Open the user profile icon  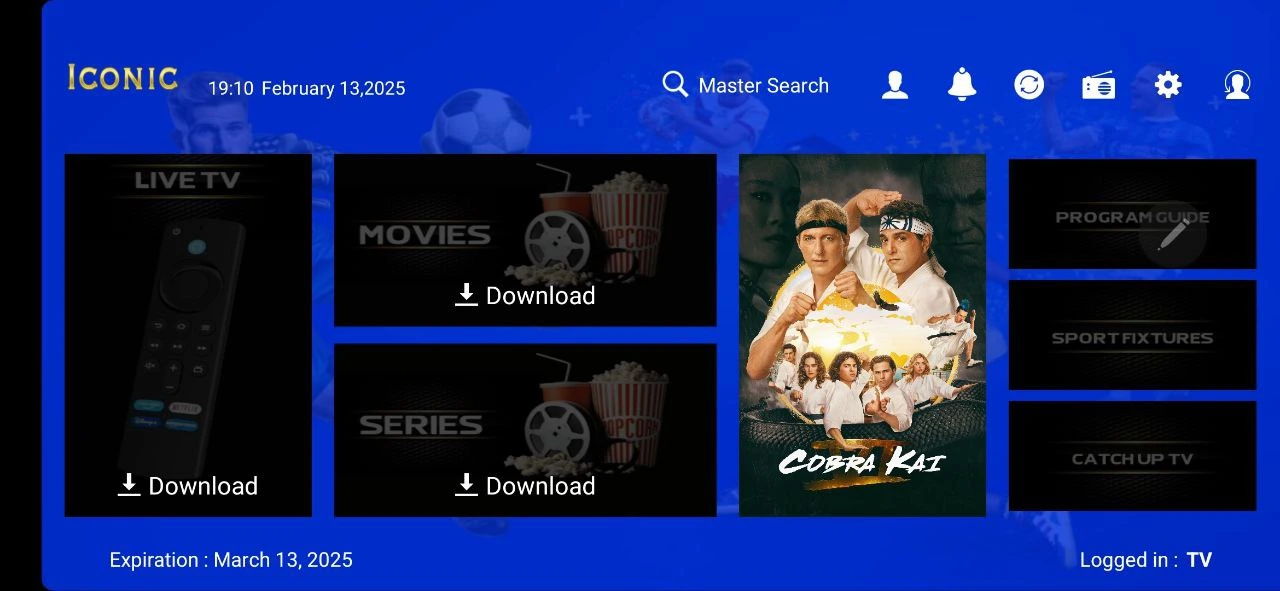point(895,85)
